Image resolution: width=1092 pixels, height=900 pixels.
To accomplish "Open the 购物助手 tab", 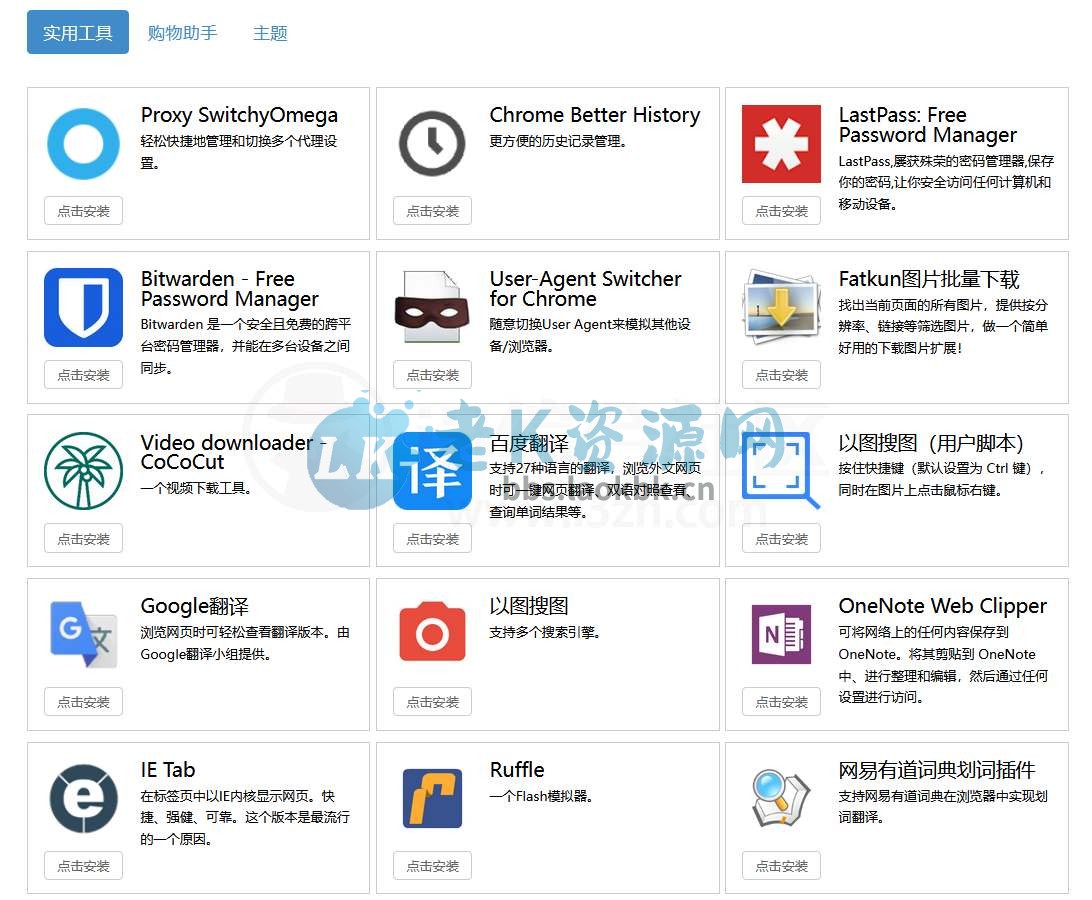I will pos(182,33).
